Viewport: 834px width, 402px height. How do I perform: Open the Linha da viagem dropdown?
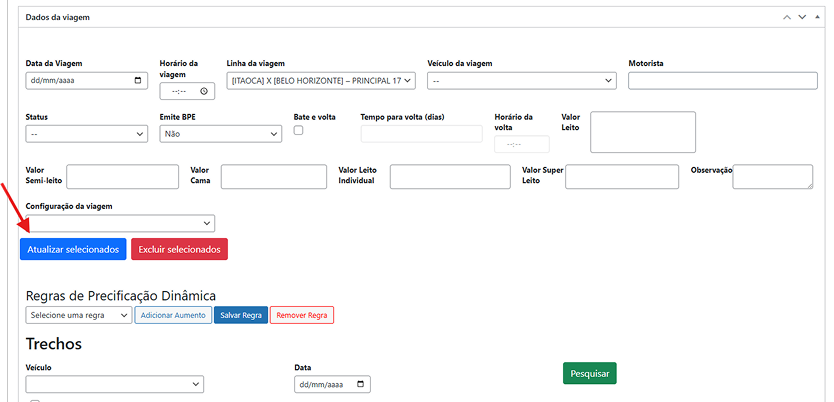point(321,81)
